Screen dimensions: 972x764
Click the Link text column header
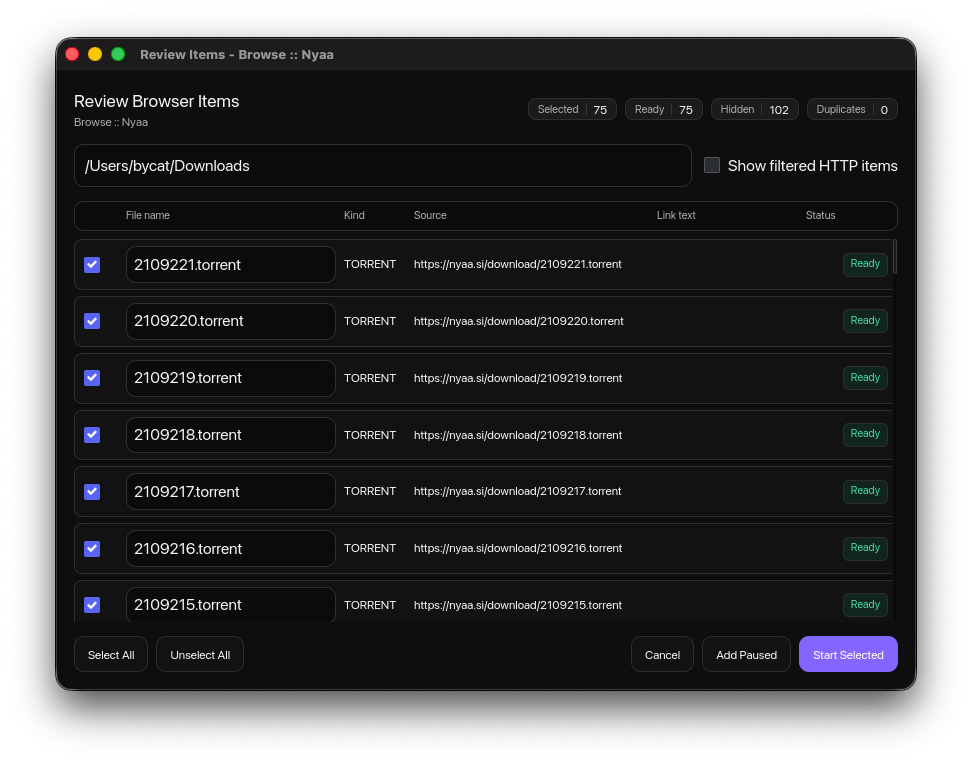click(676, 215)
